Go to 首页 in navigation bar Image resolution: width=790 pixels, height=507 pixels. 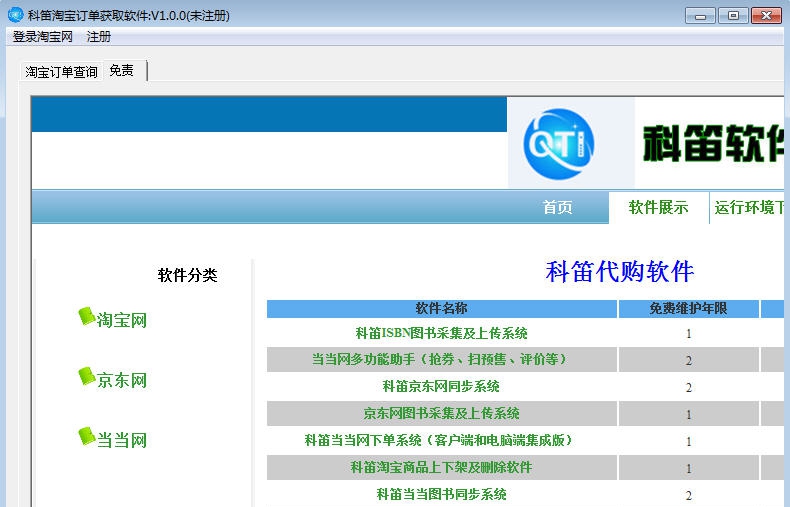pos(557,207)
